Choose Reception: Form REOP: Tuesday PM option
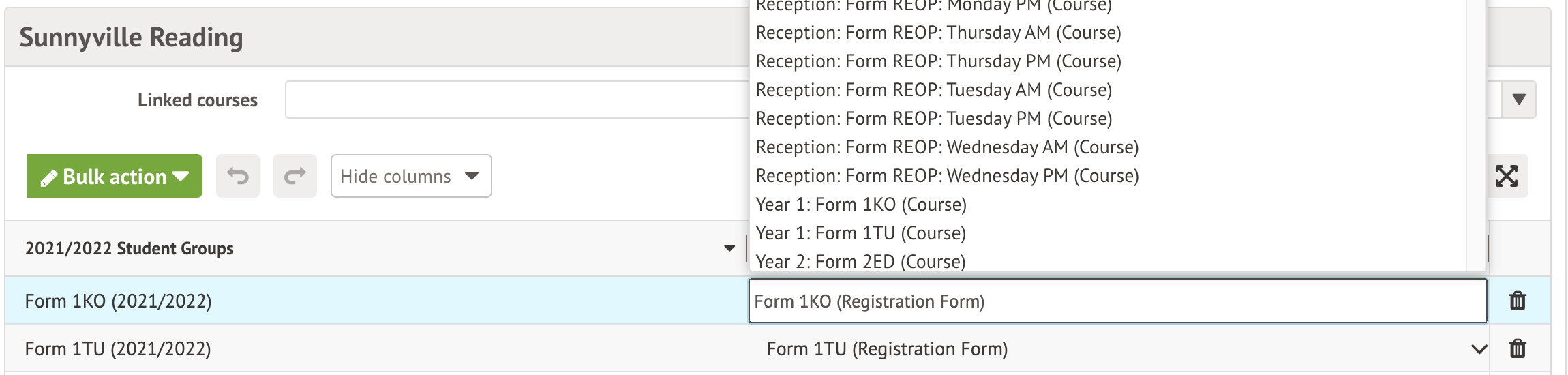The image size is (1568, 375). click(933, 119)
